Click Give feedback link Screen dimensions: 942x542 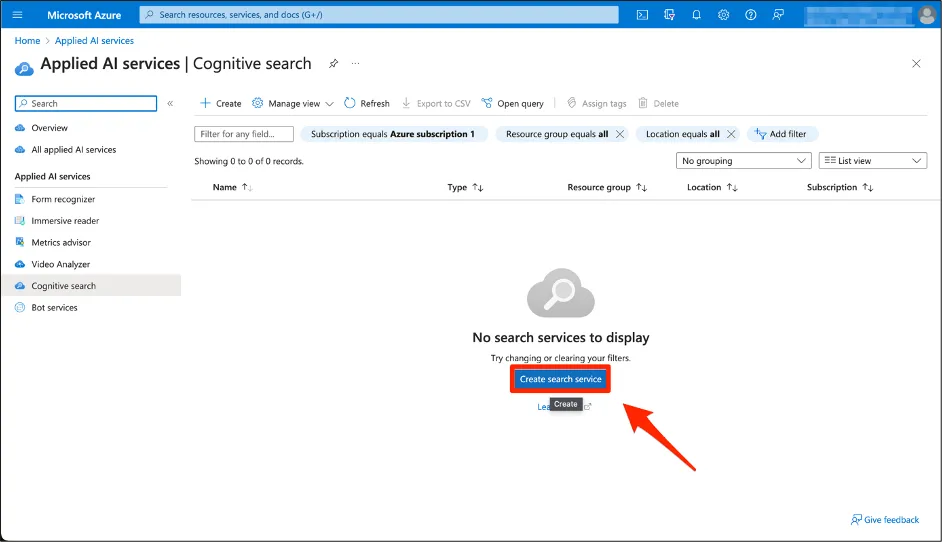[x=885, y=520]
